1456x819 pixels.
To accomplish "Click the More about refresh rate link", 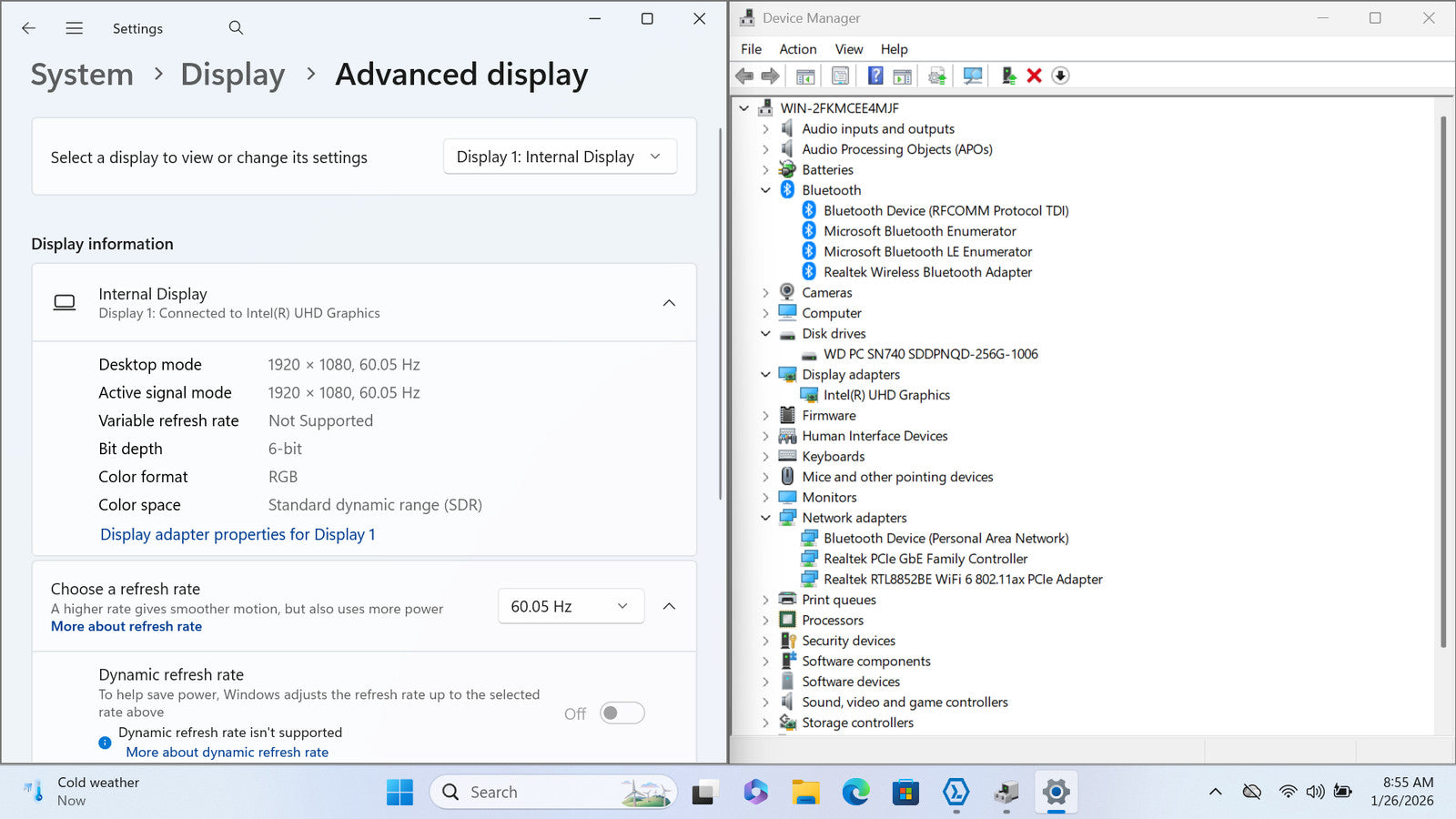I will click(x=126, y=626).
